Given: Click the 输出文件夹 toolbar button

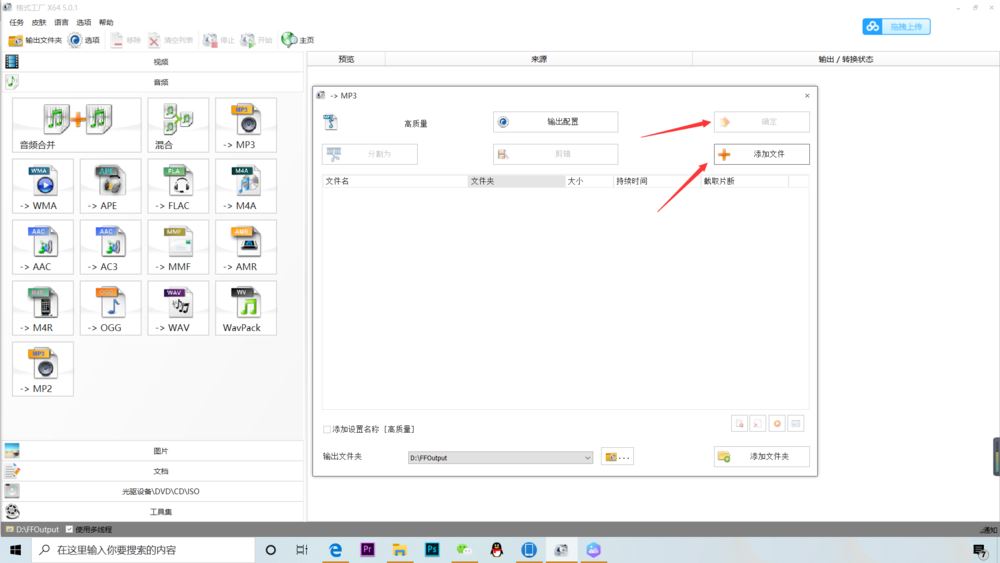Looking at the screenshot, I should (x=35, y=40).
